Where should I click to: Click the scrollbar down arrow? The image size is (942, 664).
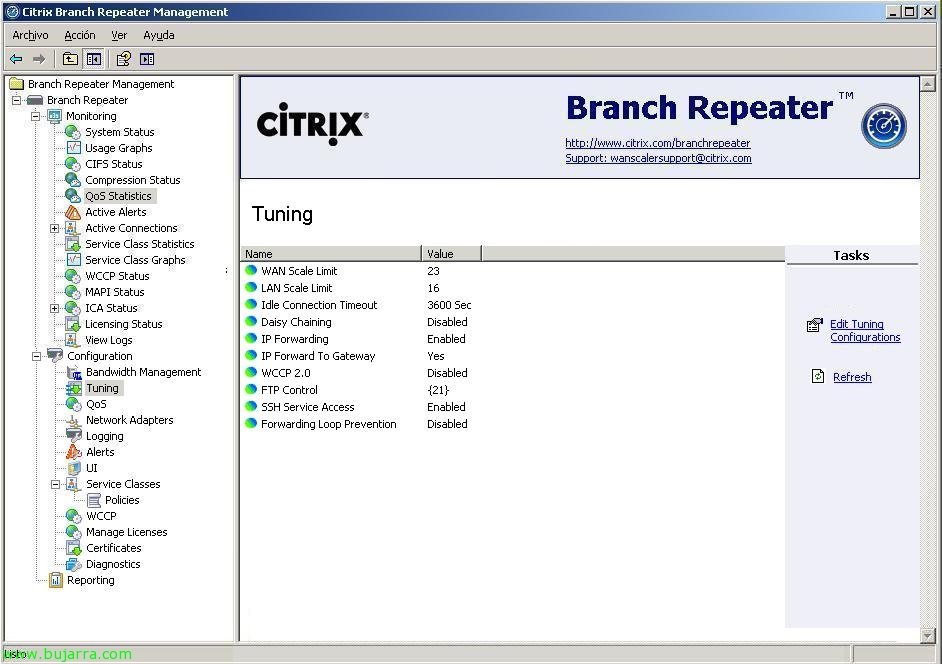(928, 635)
